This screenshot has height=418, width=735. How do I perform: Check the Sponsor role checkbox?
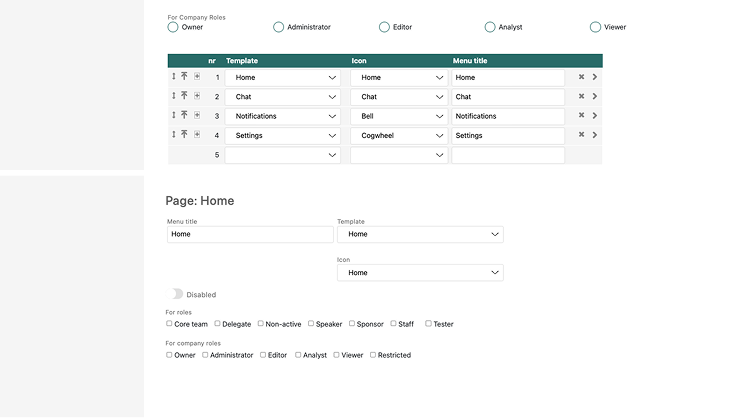point(352,323)
